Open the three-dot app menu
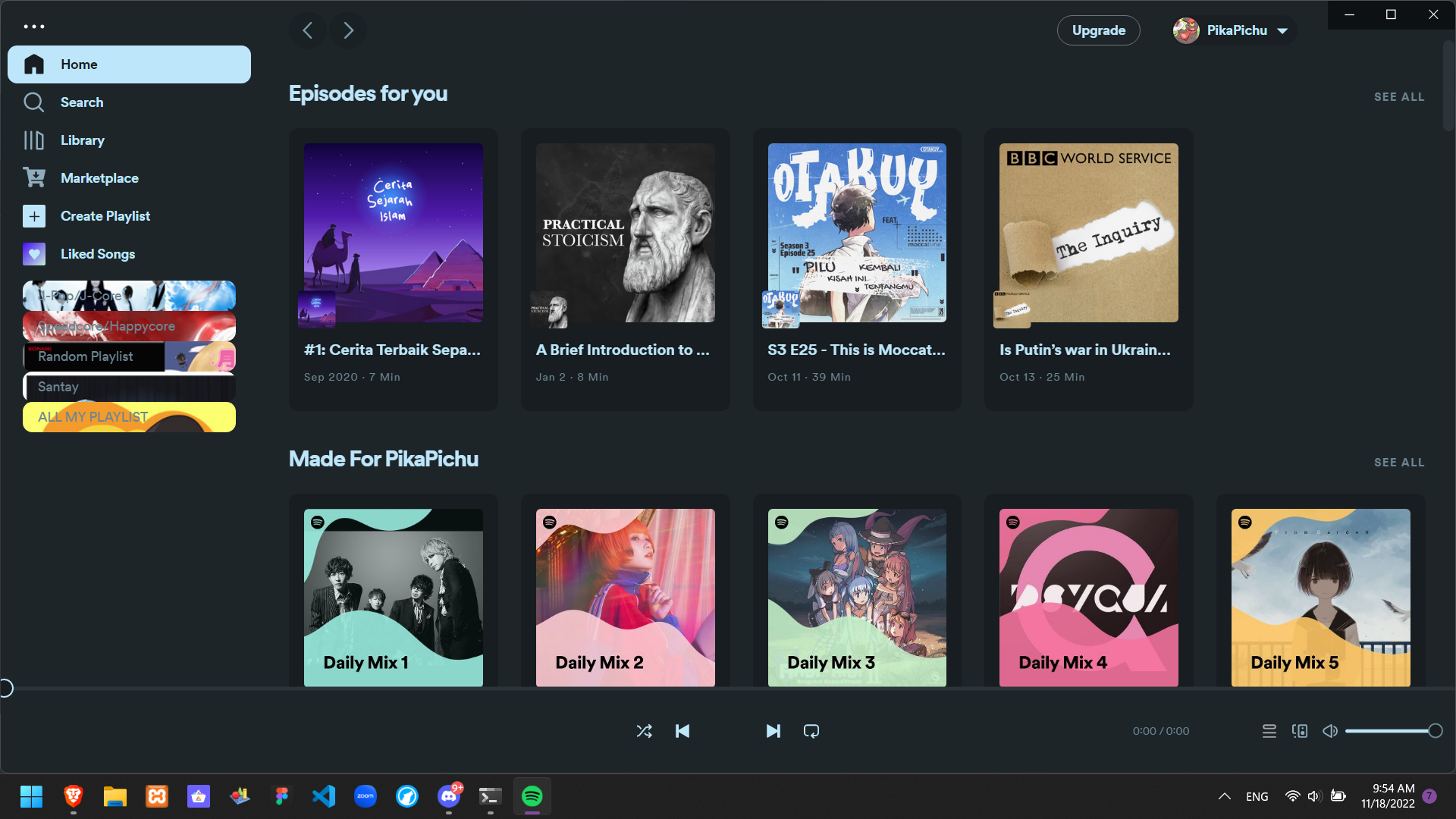The height and width of the screenshot is (819, 1456). 34,27
